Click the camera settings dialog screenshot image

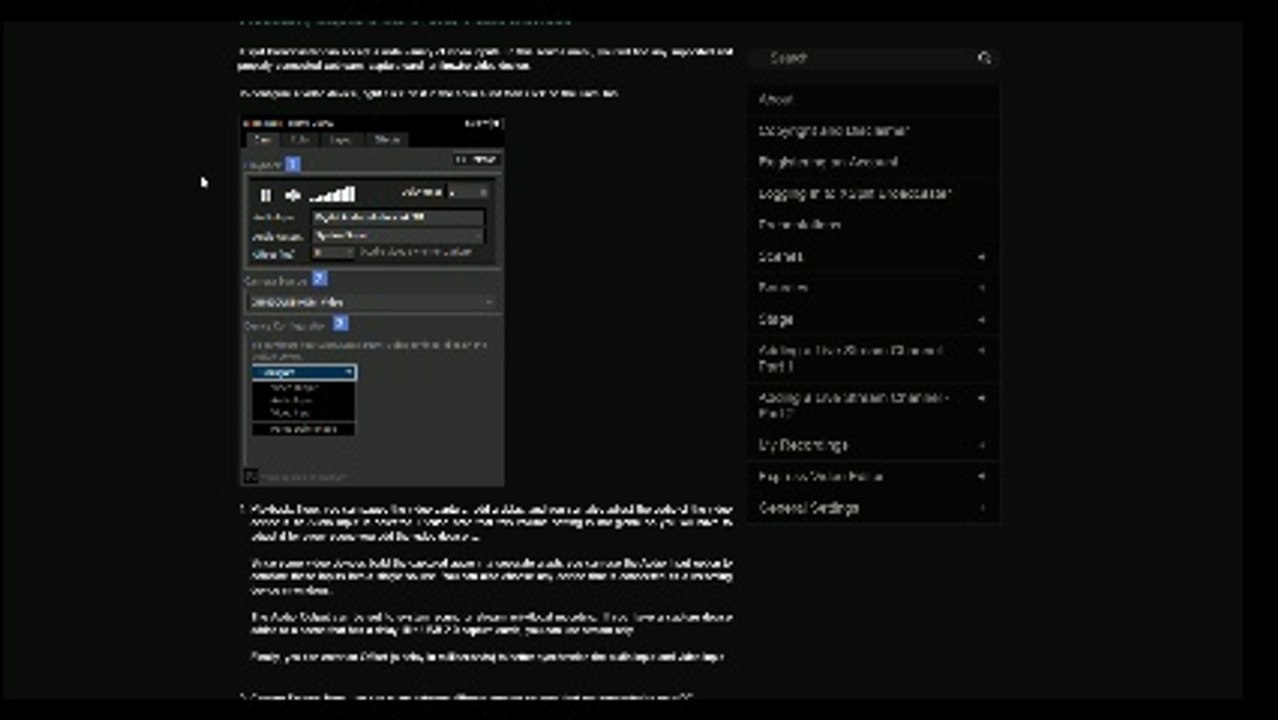pos(372,300)
